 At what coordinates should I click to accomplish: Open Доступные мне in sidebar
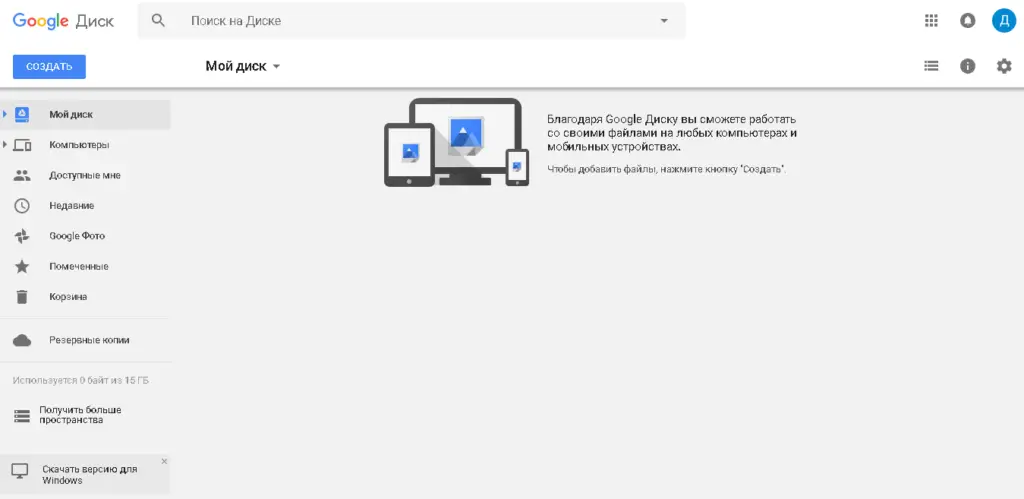[x=85, y=175]
